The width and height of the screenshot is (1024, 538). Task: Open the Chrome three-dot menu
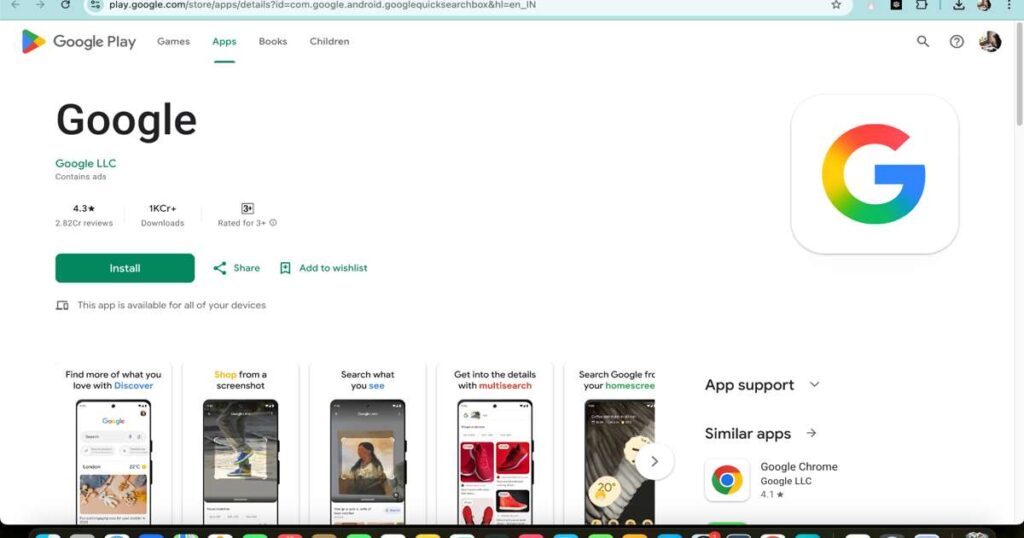1009,5
